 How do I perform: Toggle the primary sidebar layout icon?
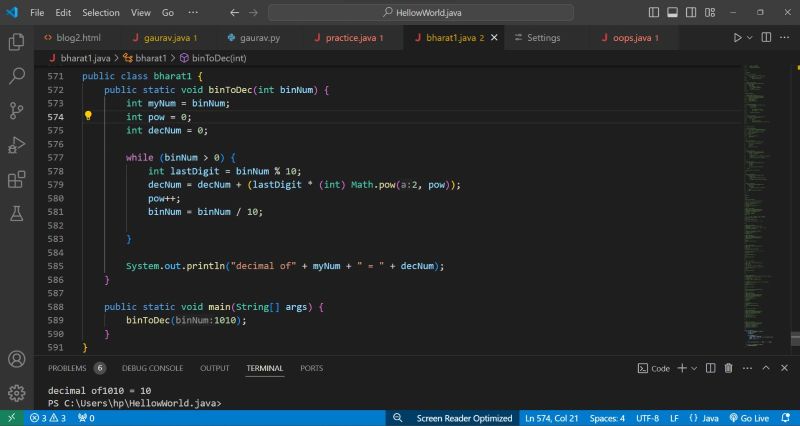(x=654, y=12)
